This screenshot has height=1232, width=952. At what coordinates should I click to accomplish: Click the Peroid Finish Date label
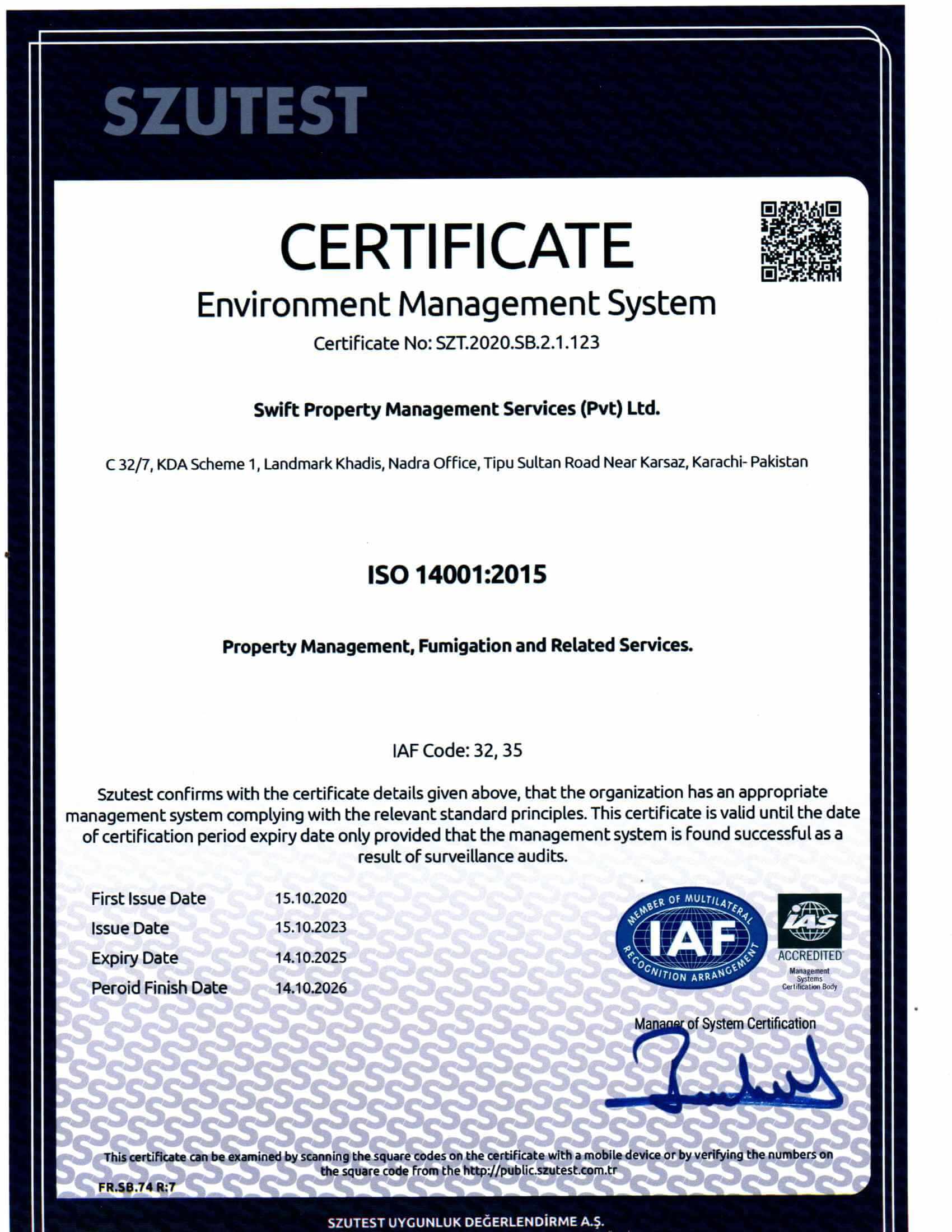pos(159,988)
